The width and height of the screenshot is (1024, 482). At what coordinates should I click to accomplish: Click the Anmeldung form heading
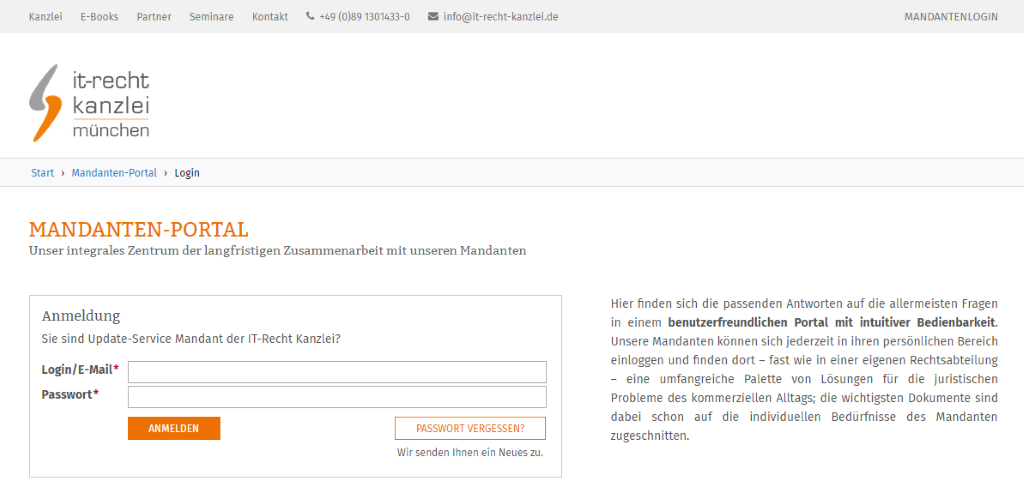(81, 317)
